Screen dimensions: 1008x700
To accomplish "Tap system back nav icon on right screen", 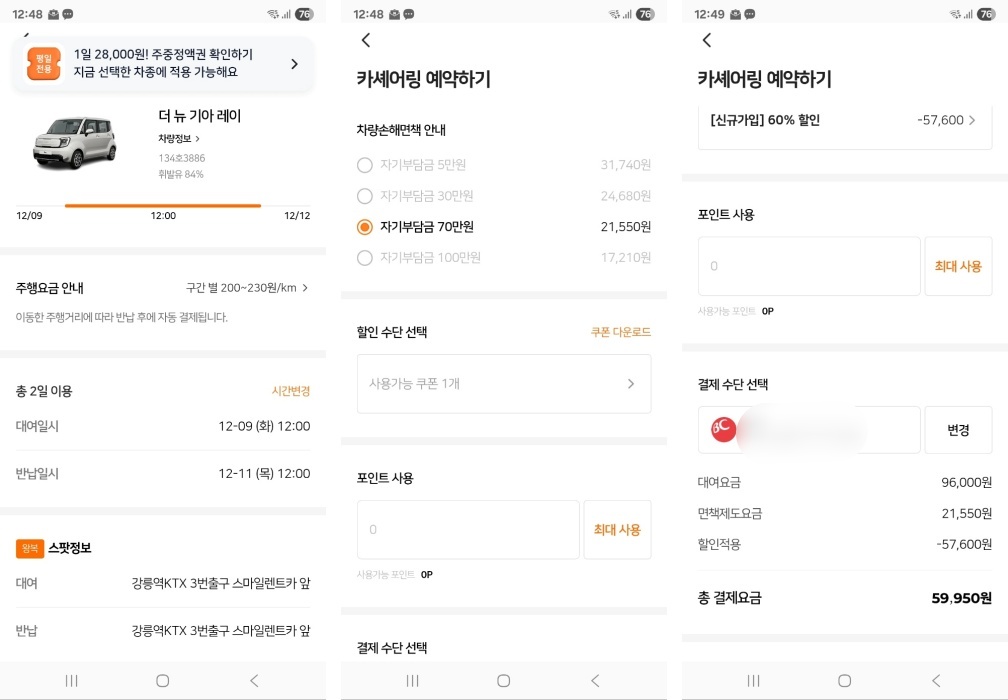I will 936,680.
